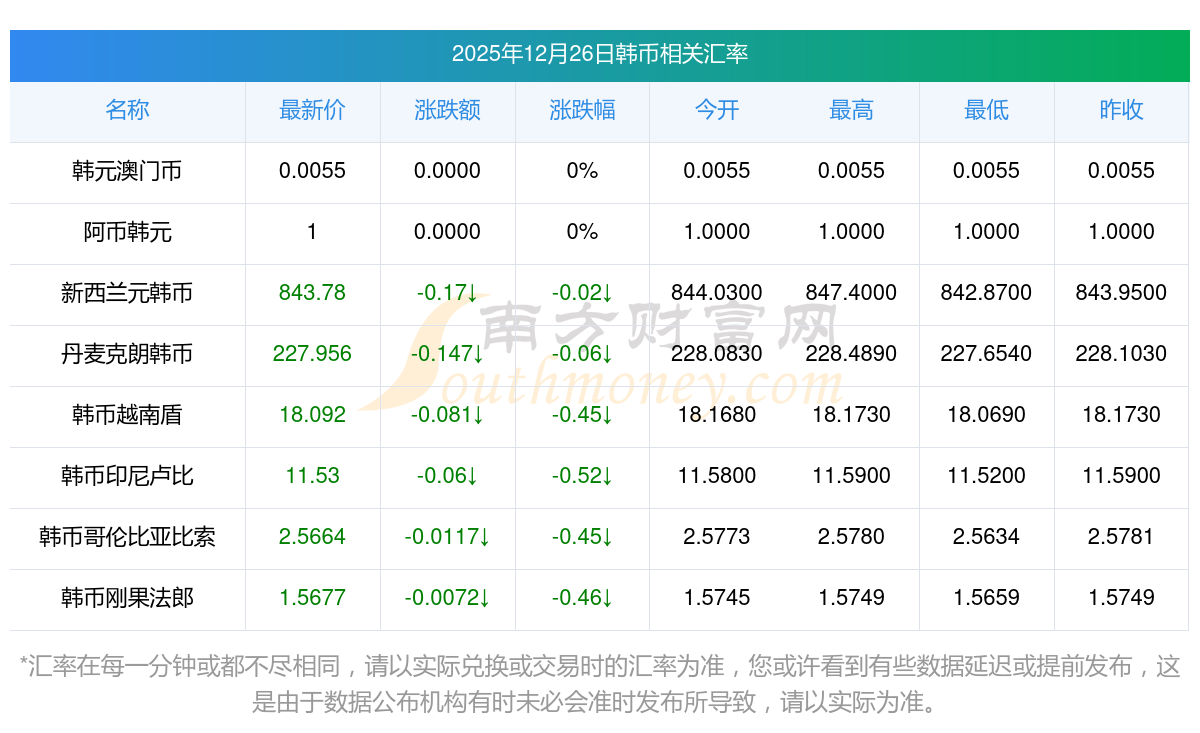
Task: Select the 丹麦克朗韩币 row name
Action: (x=127, y=354)
